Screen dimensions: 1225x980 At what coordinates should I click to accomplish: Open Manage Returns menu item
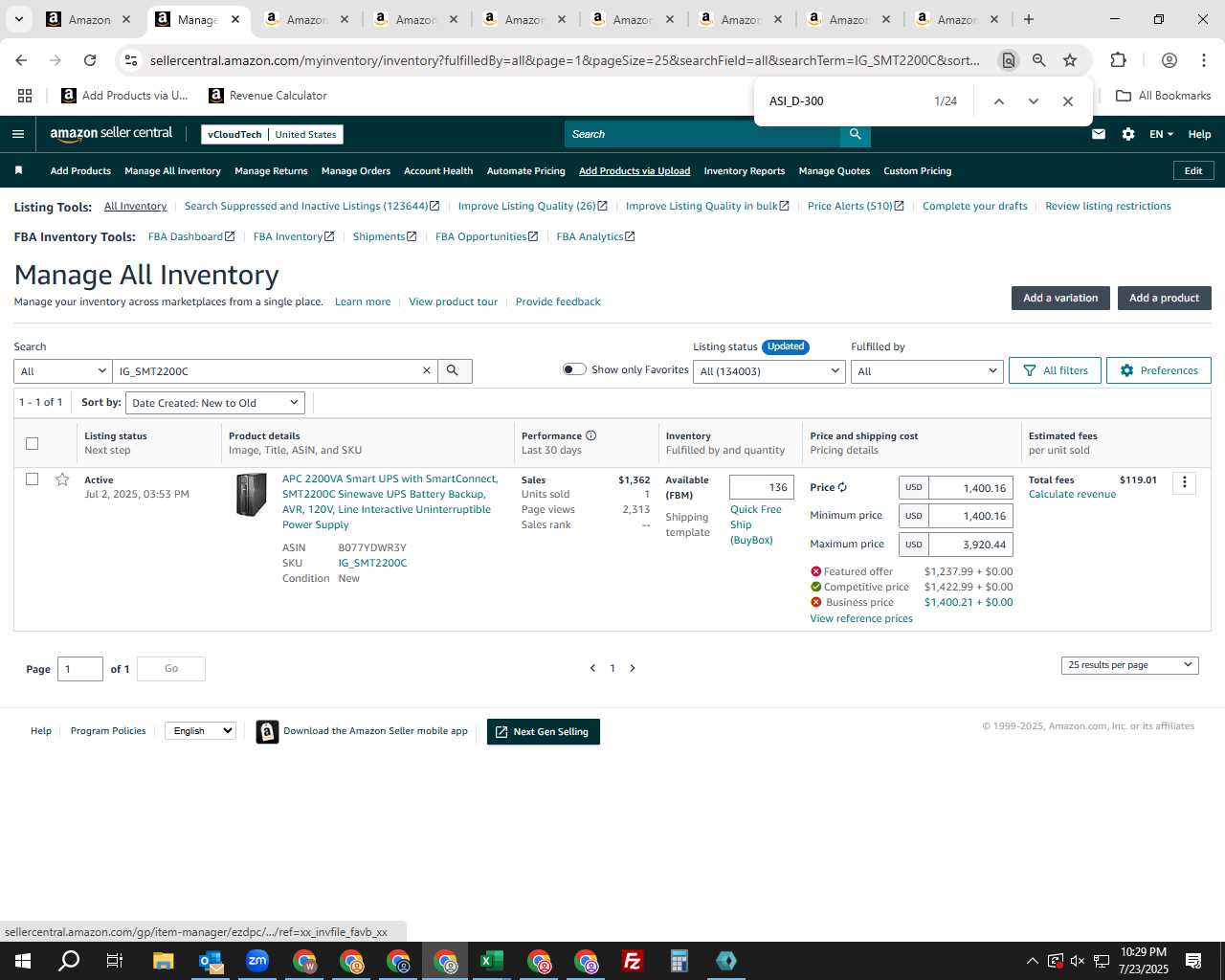[x=271, y=171]
